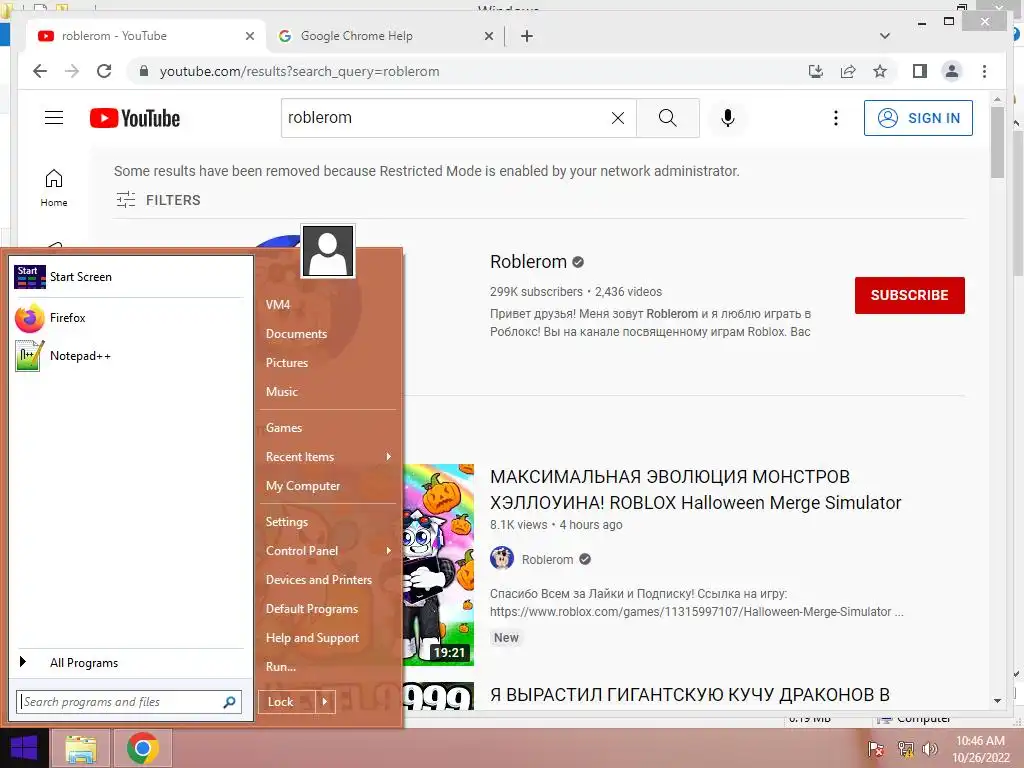Image resolution: width=1024 pixels, height=768 pixels.
Task: Go to Home in YouTube sidebar
Action: click(54, 188)
